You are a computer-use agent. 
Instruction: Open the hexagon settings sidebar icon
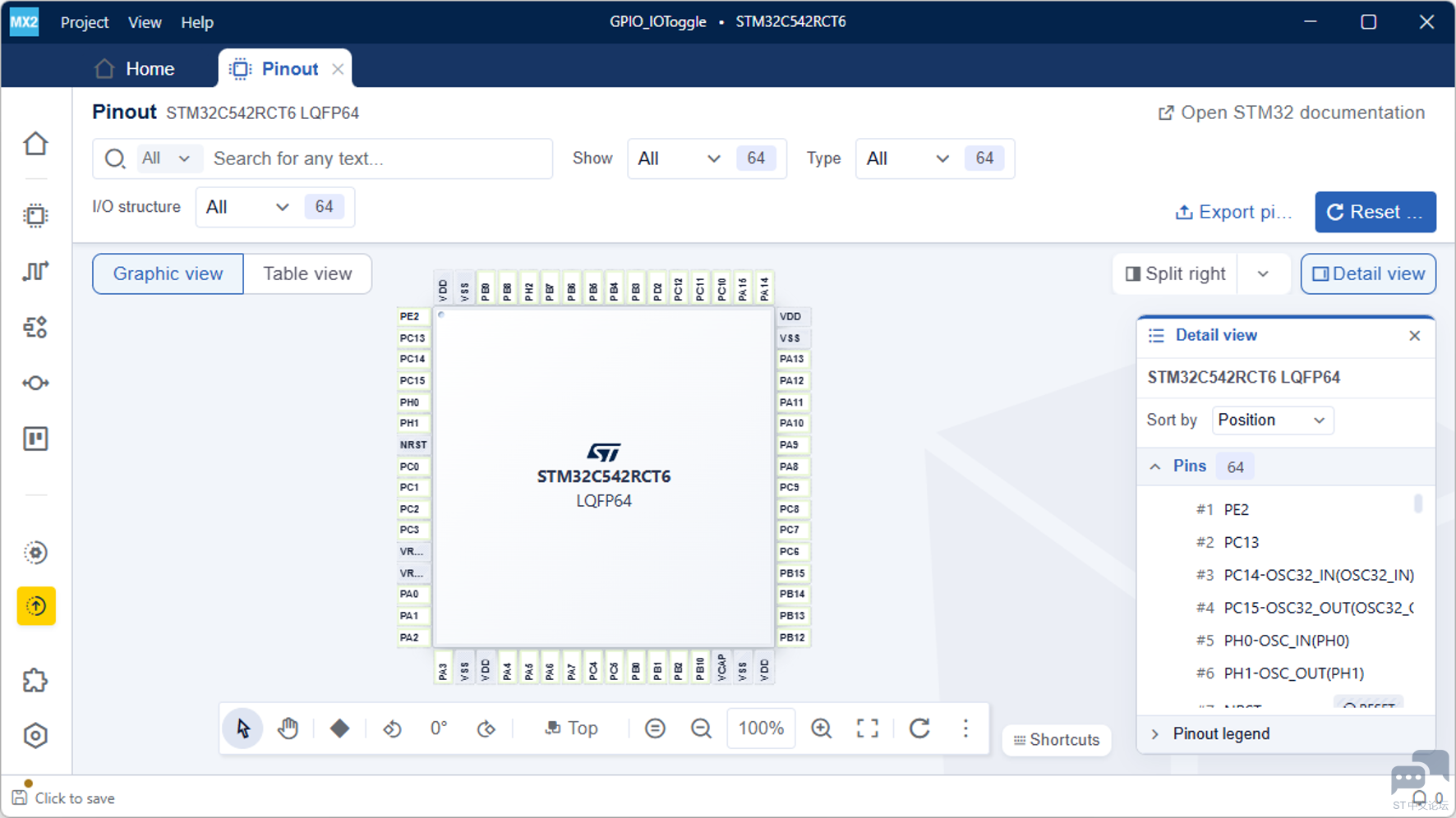[35, 736]
